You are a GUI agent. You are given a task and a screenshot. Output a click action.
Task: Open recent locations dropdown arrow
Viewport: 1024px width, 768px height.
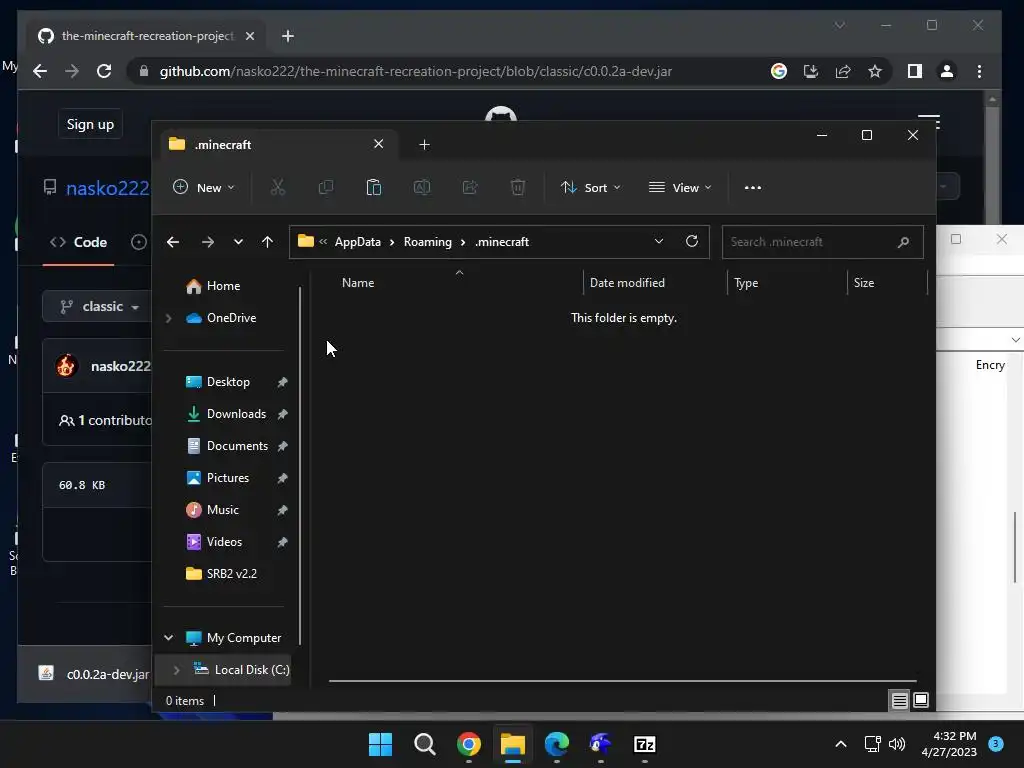coord(238,242)
